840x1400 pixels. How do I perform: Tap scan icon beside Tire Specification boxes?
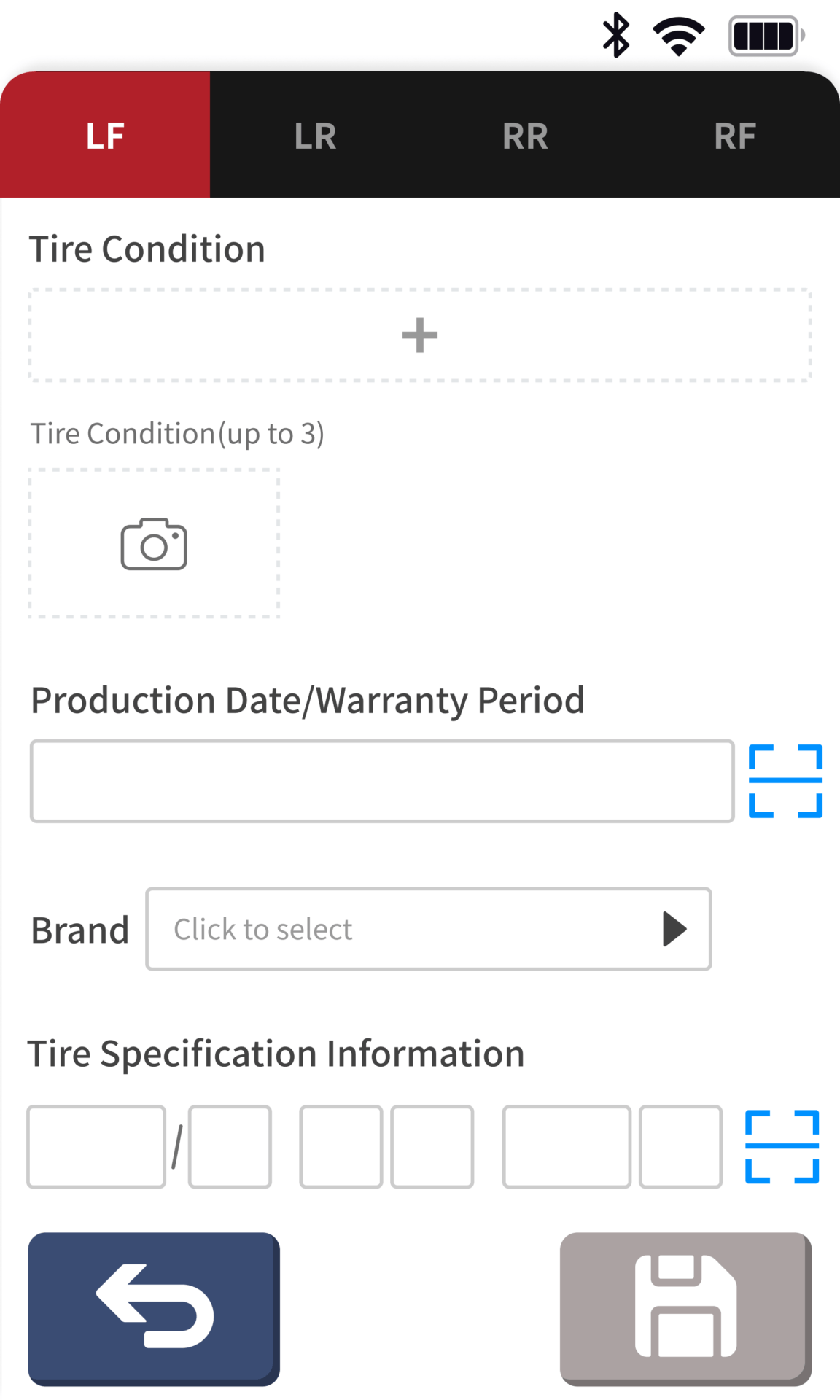pyautogui.click(x=782, y=1146)
